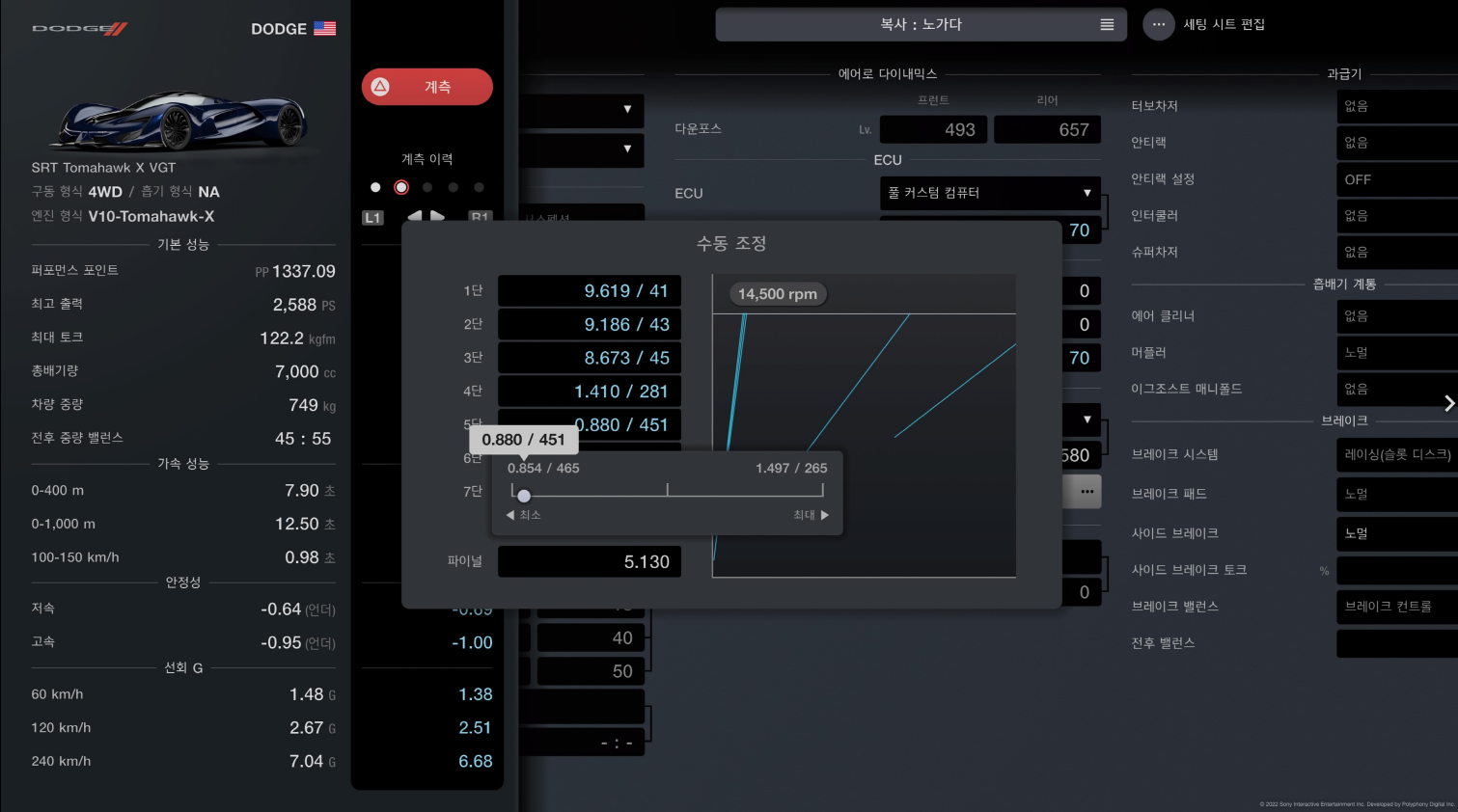The height and width of the screenshot is (812, 1458).
Task: Click the ◀ 최소 arrow under the slider
Action: (523, 515)
